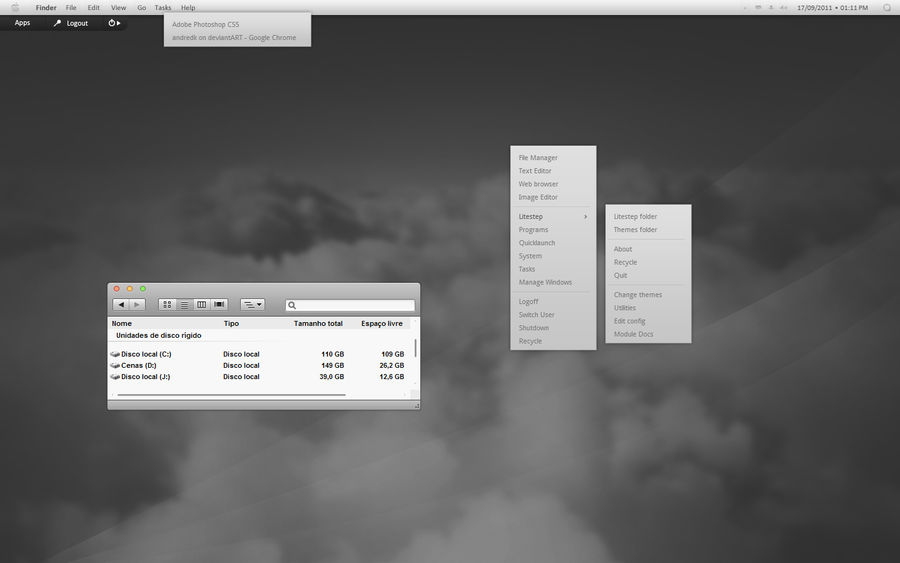The height and width of the screenshot is (563, 900).
Task: Click the horizontal scrollbar in file window
Action: pos(231,395)
